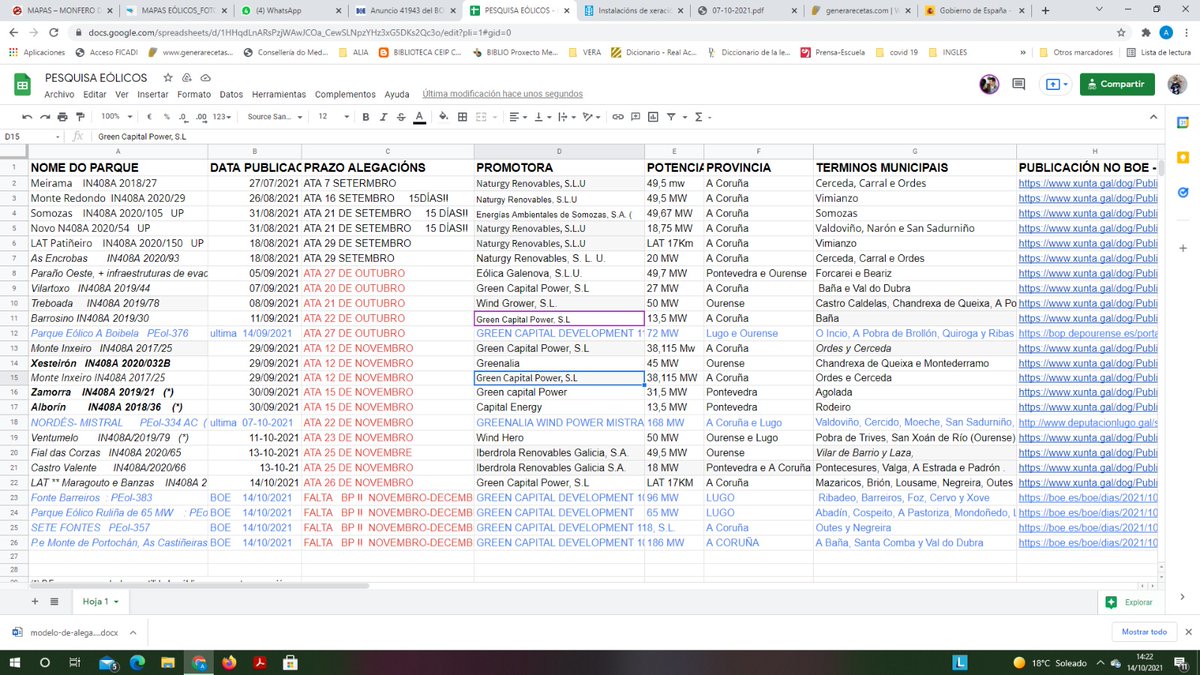Image resolution: width=1200 pixels, height=675 pixels.
Task: Open the Insertar menu
Action: (x=153, y=94)
